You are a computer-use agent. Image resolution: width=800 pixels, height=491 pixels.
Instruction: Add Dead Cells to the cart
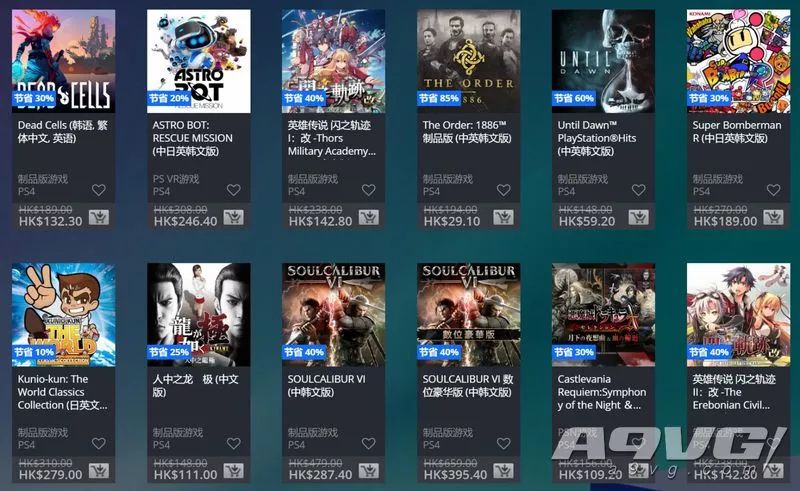98,217
